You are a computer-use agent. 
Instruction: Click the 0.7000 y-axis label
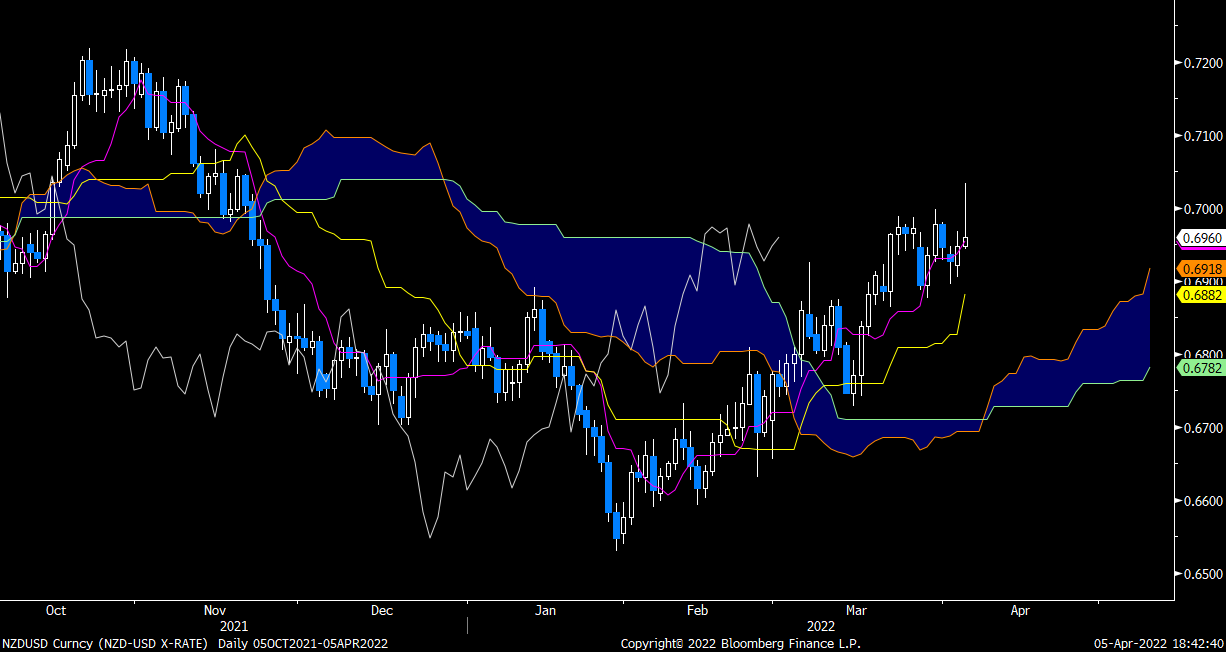pyautogui.click(x=1201, y=209)
